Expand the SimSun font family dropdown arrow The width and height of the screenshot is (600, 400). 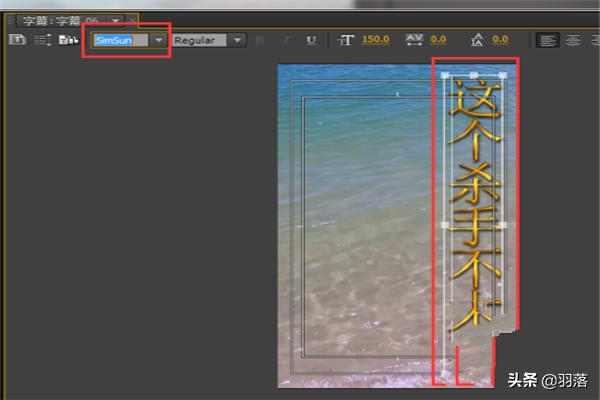pyautogui.click(x=158, y=40)
